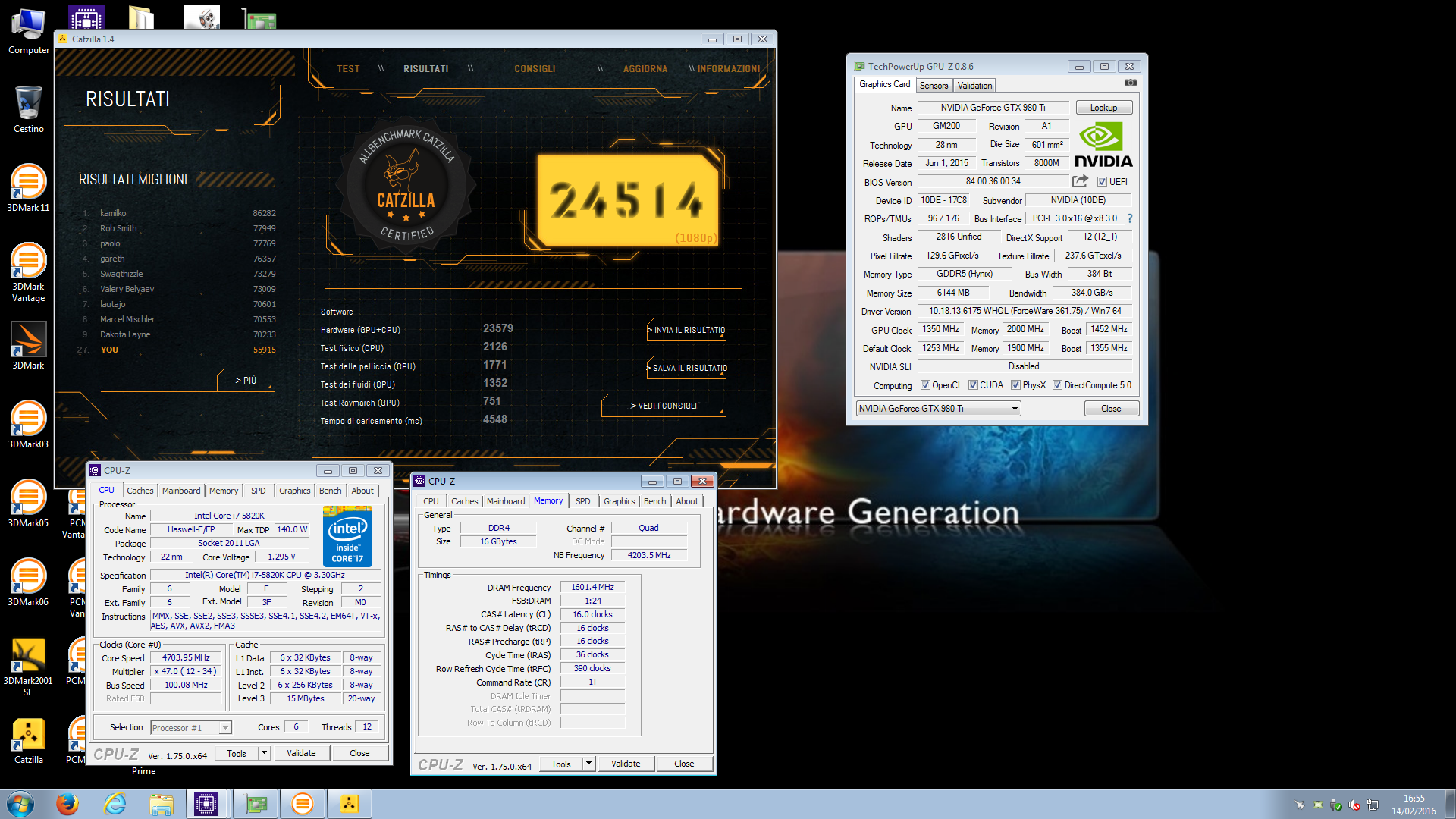Image resolution: width=1456 pixels, height=819 pixels.
Task: Open the Computer desktop icon
Action: (x=29, y=31)
